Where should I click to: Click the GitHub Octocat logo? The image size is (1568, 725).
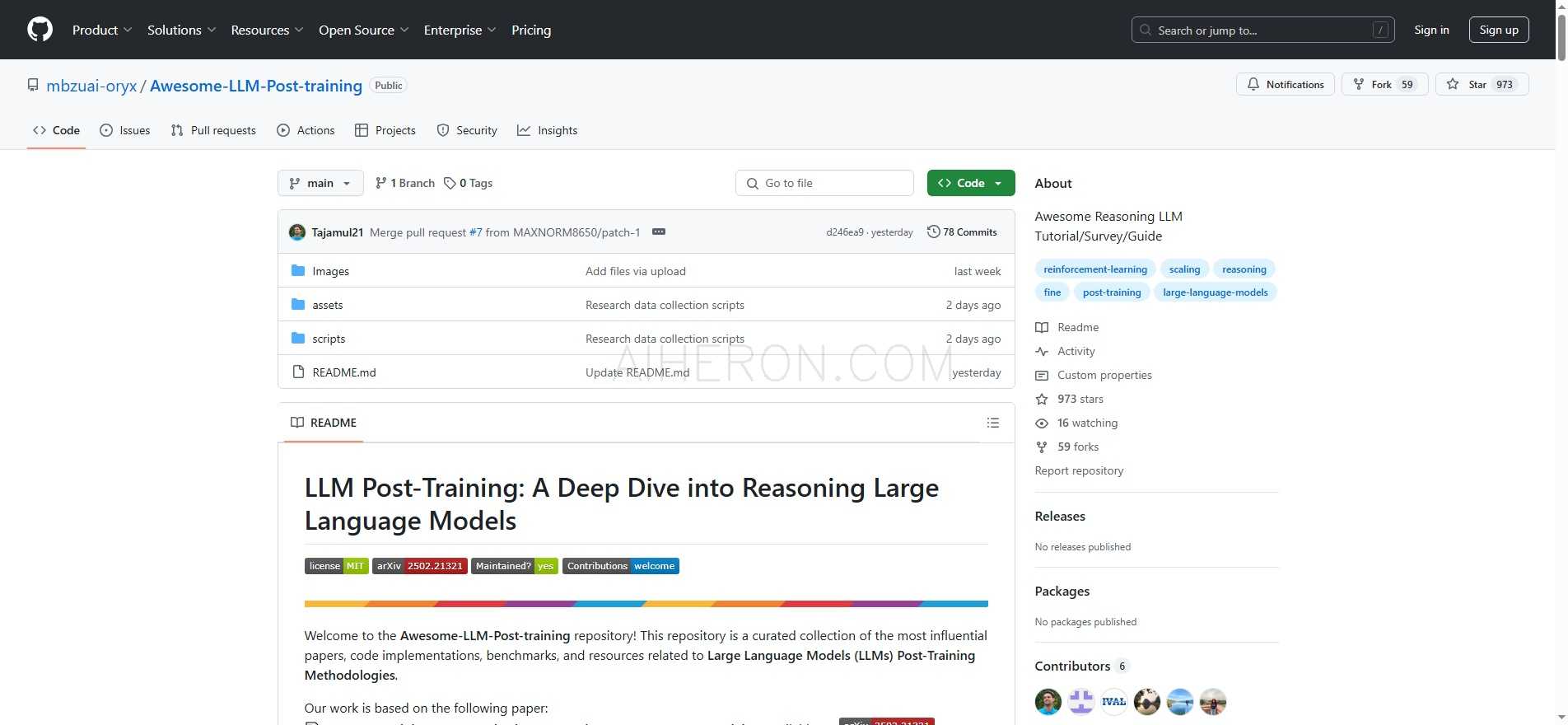[x=40, y=30]
